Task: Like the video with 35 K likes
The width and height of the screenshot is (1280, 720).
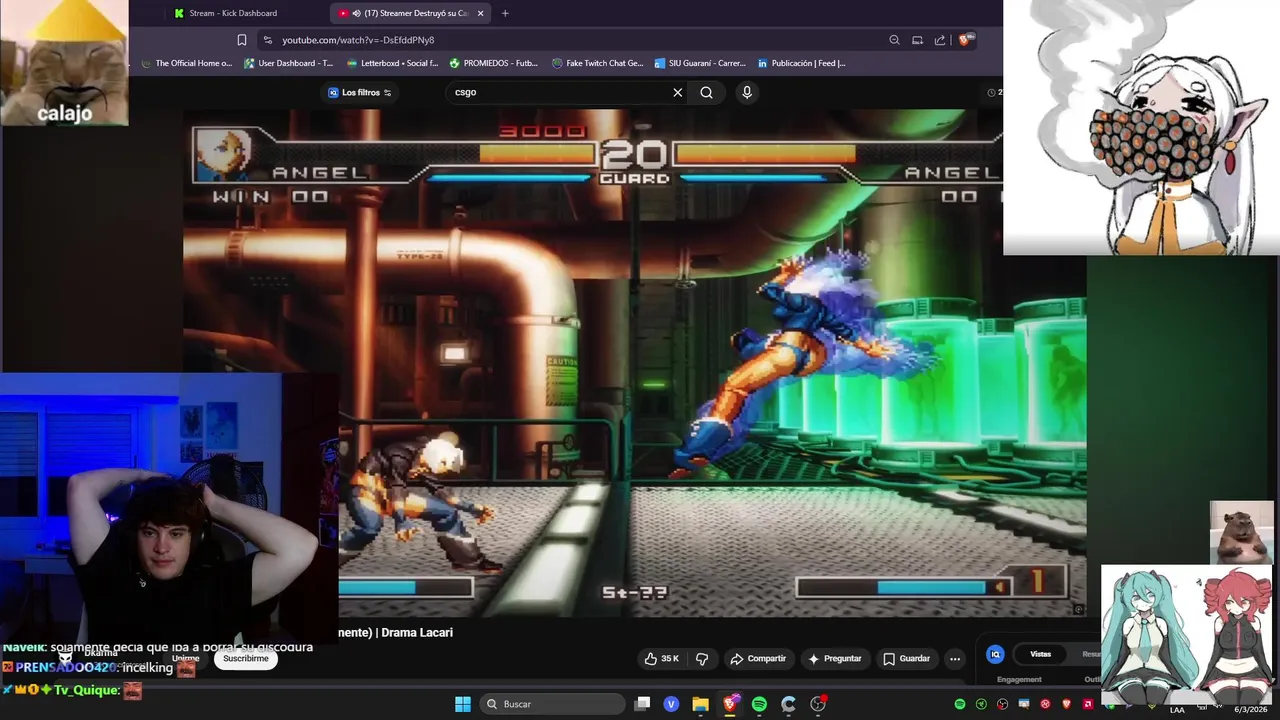Action: point(662,658)
